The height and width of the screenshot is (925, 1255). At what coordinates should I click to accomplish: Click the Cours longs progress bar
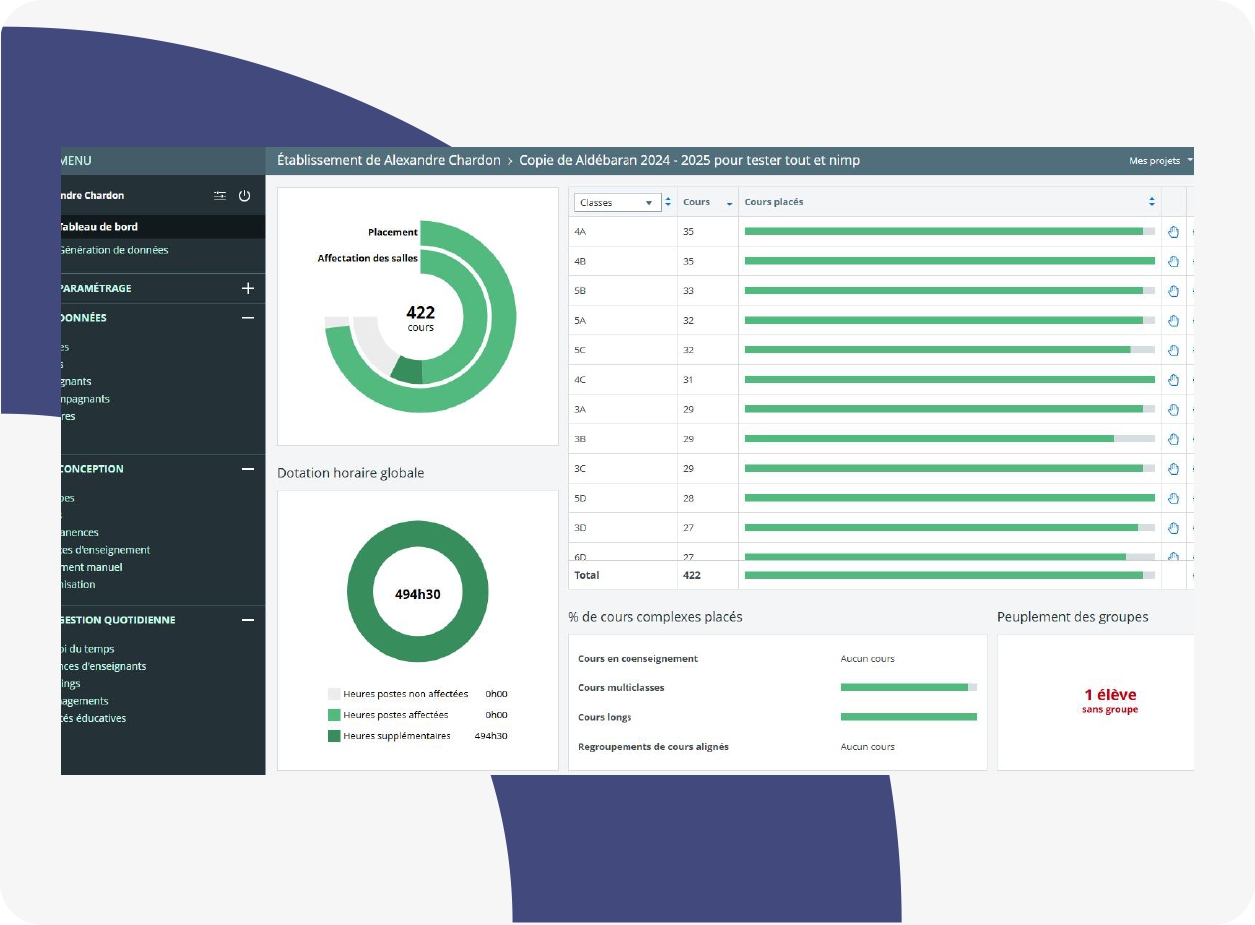(909, 717)
